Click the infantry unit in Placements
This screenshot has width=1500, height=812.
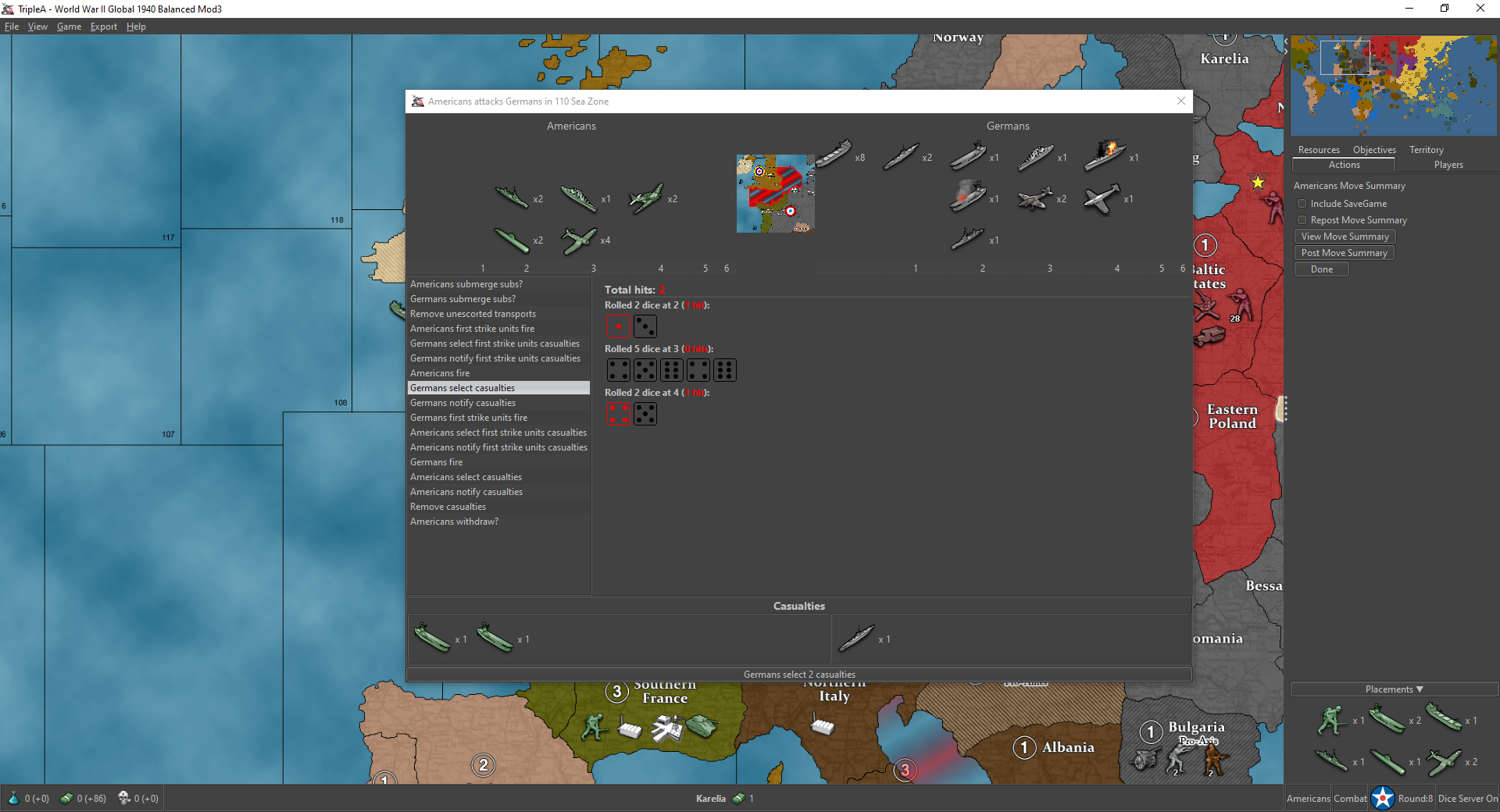(x=1331, y=721)
